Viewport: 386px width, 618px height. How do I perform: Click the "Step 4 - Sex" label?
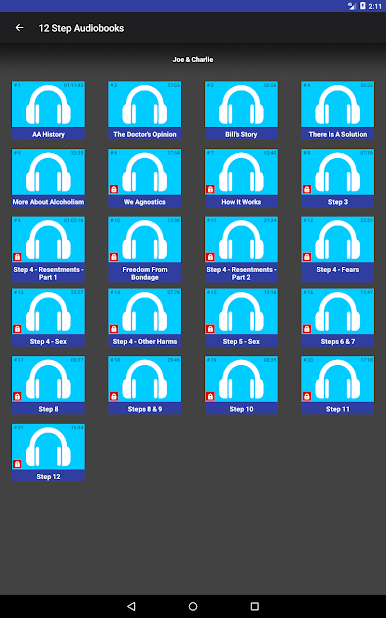pos(48,341)
